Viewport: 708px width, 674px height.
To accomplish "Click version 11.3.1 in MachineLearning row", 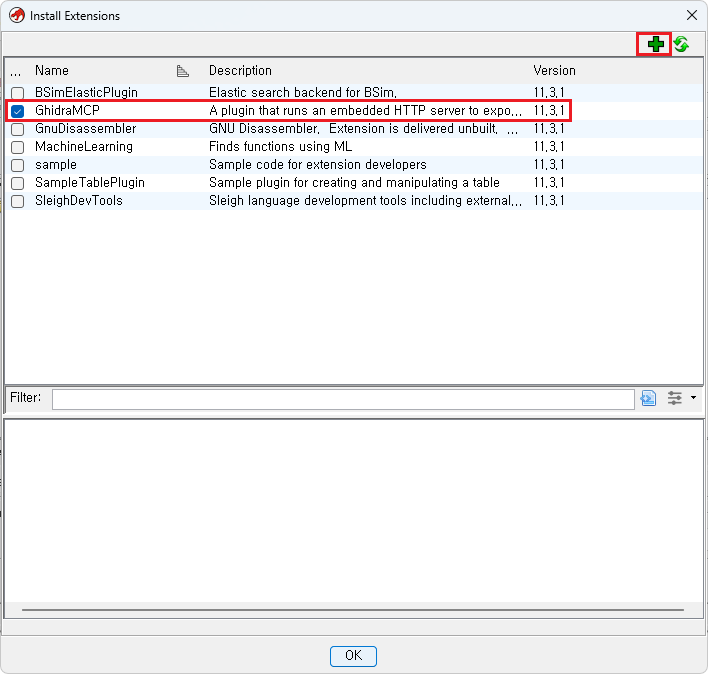I will (549, 146).
